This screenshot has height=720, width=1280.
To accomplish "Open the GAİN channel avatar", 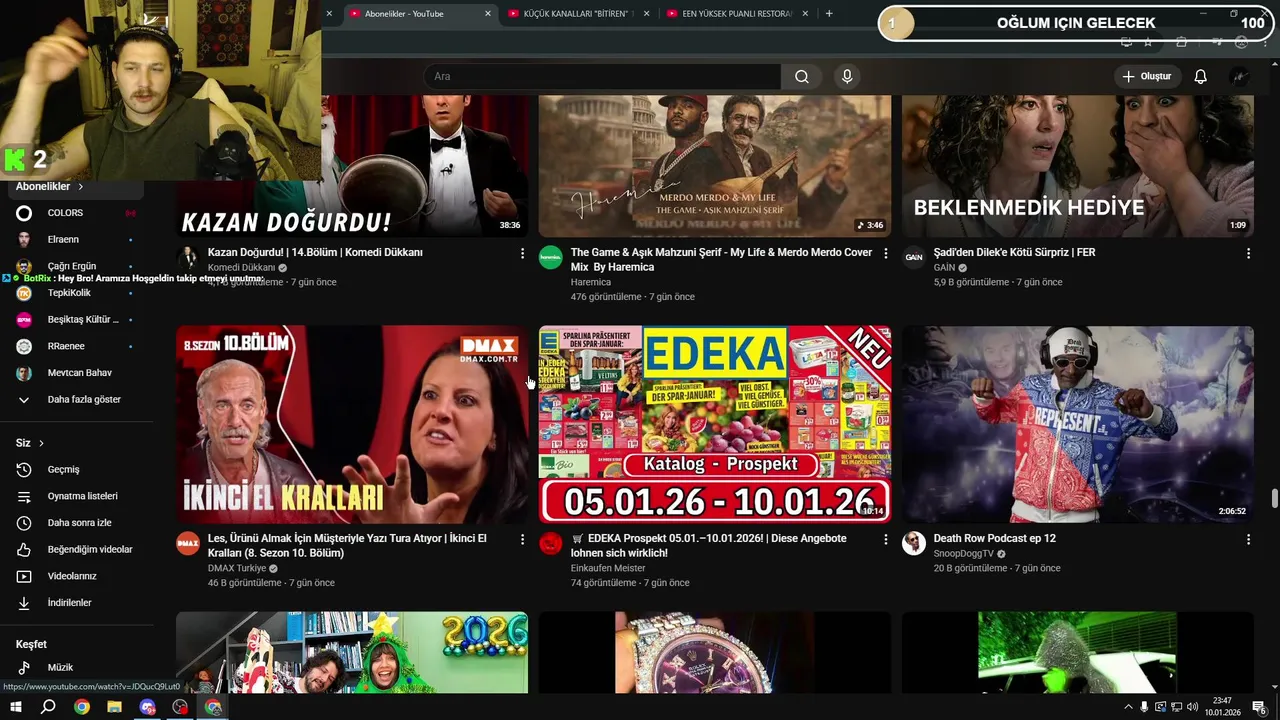I will pyautogui.click(x=914, y=257).
